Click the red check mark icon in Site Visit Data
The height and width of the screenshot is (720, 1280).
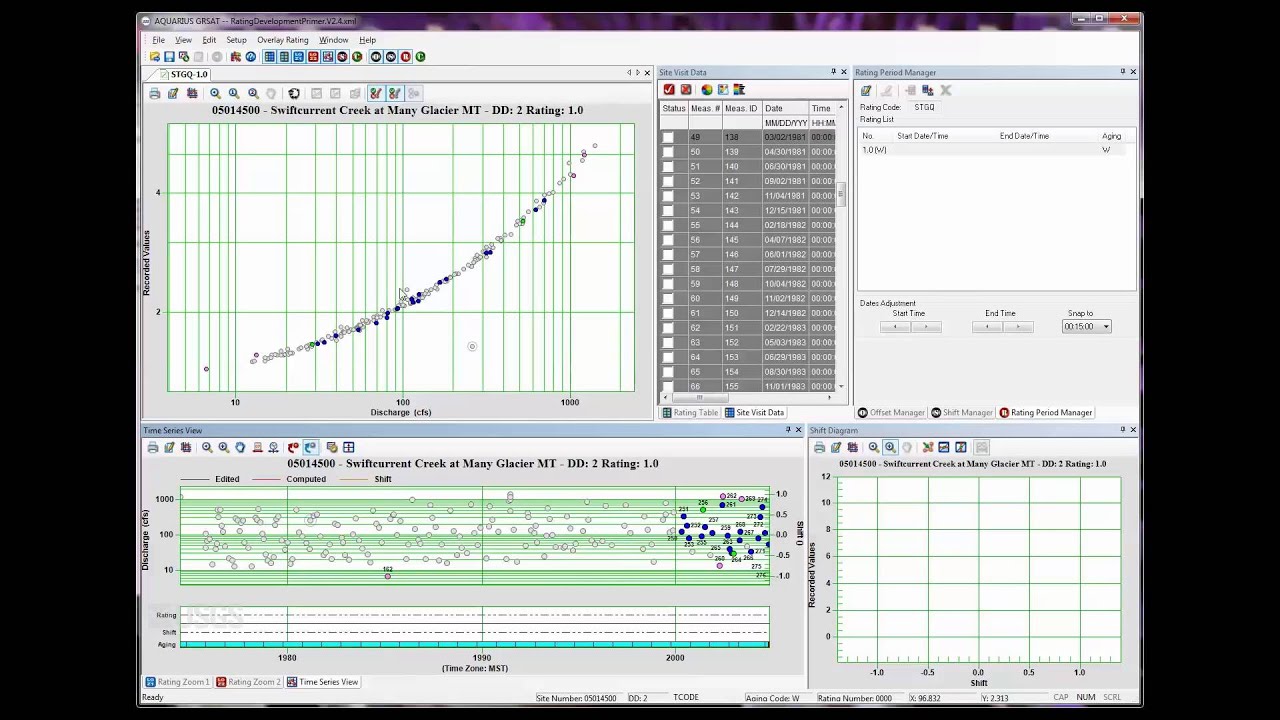click(x=669, y=90)
